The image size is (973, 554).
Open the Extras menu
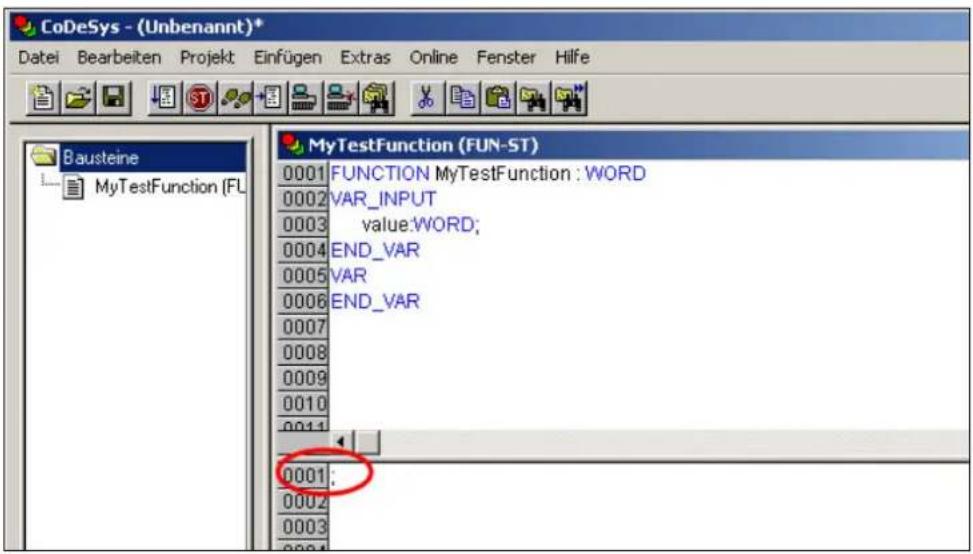pos(365,58)
